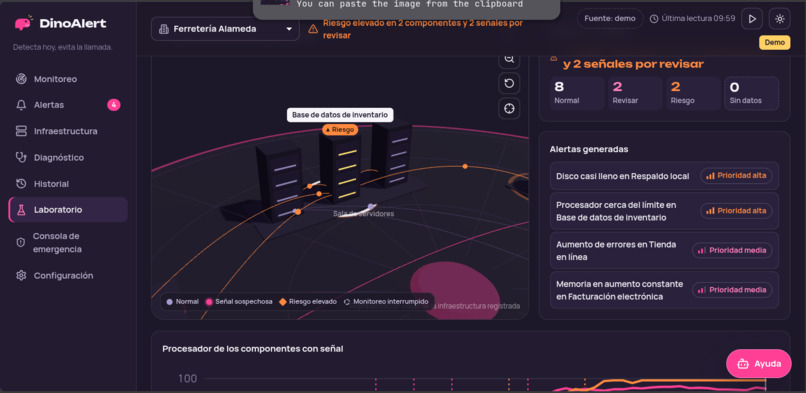
Task: Click the yellow Demo badge
Action: tap(775, 43)
